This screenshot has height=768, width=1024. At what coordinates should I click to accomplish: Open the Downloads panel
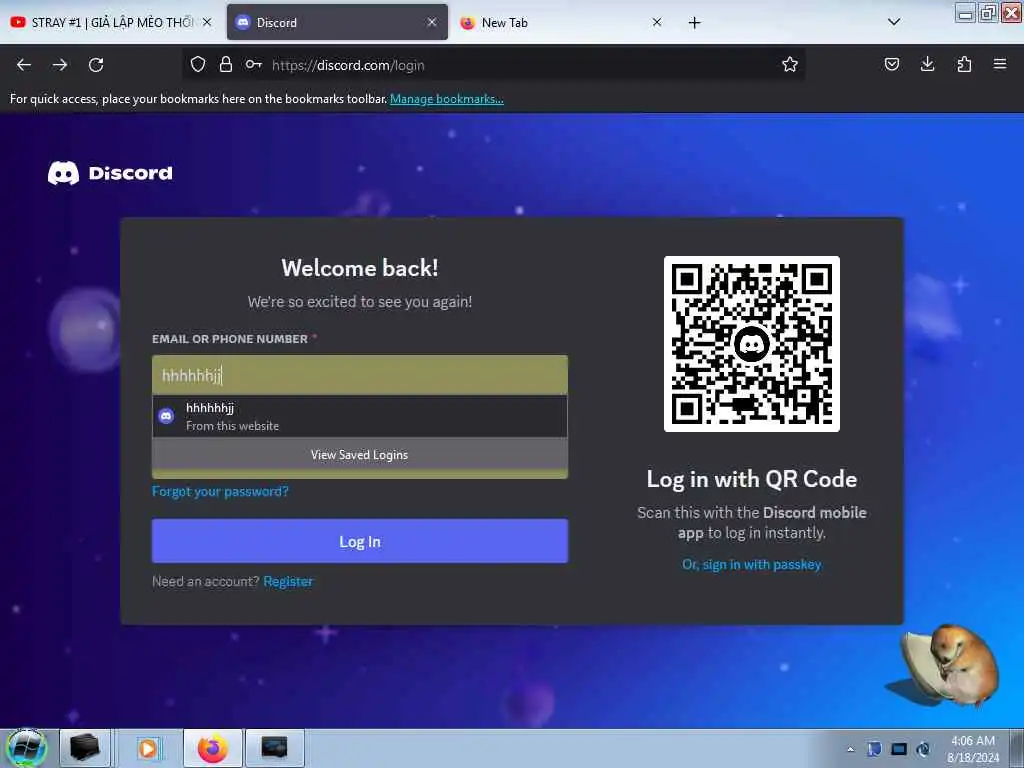[x=927, y=64]
